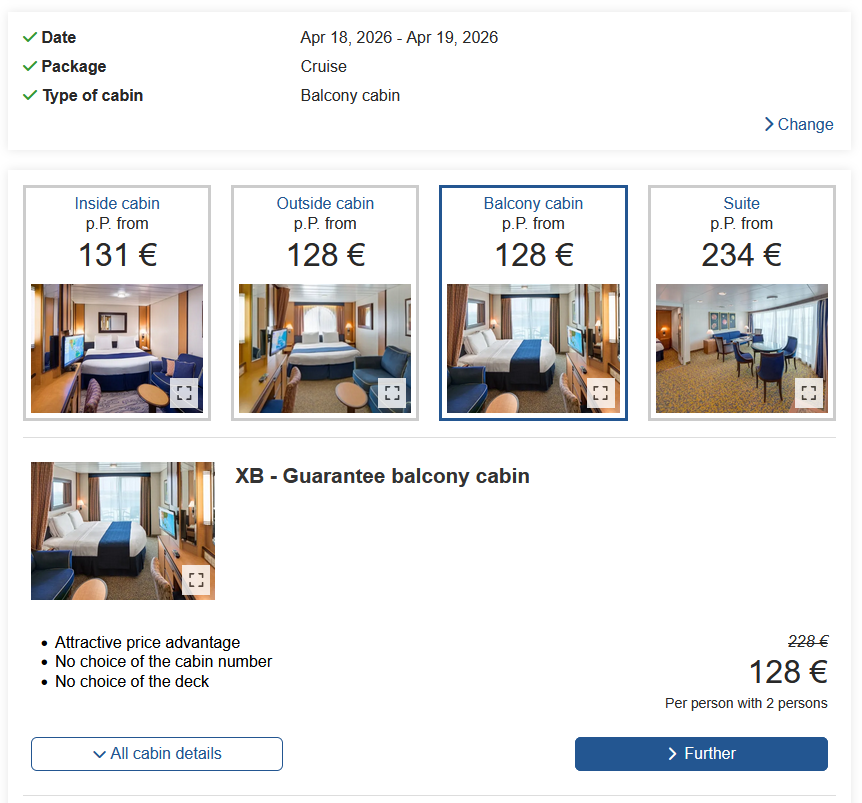Viewport: 862px width, 803px height.
Task: Select the Outside cabin option
Action: 325,204
